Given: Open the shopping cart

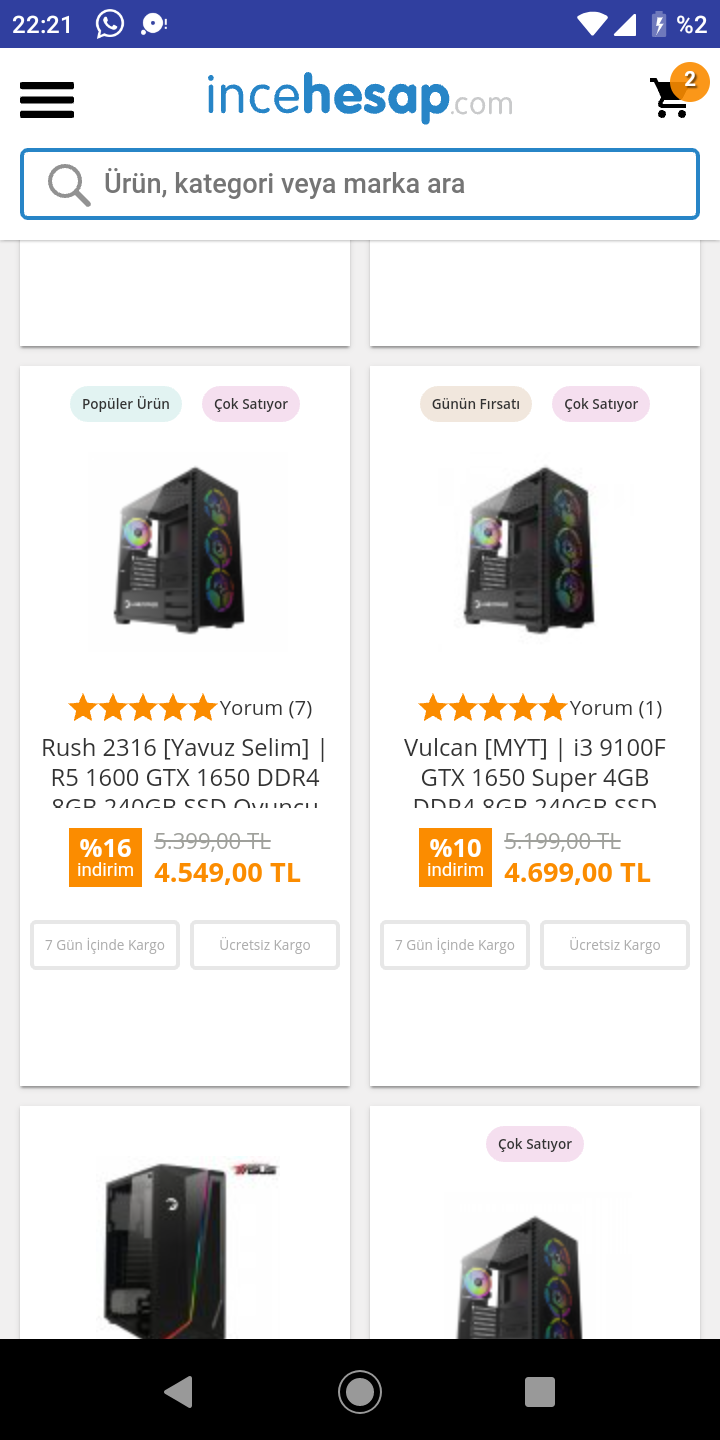Looking at the screenshot, I should pyautogui.click(x=671, y=97).
